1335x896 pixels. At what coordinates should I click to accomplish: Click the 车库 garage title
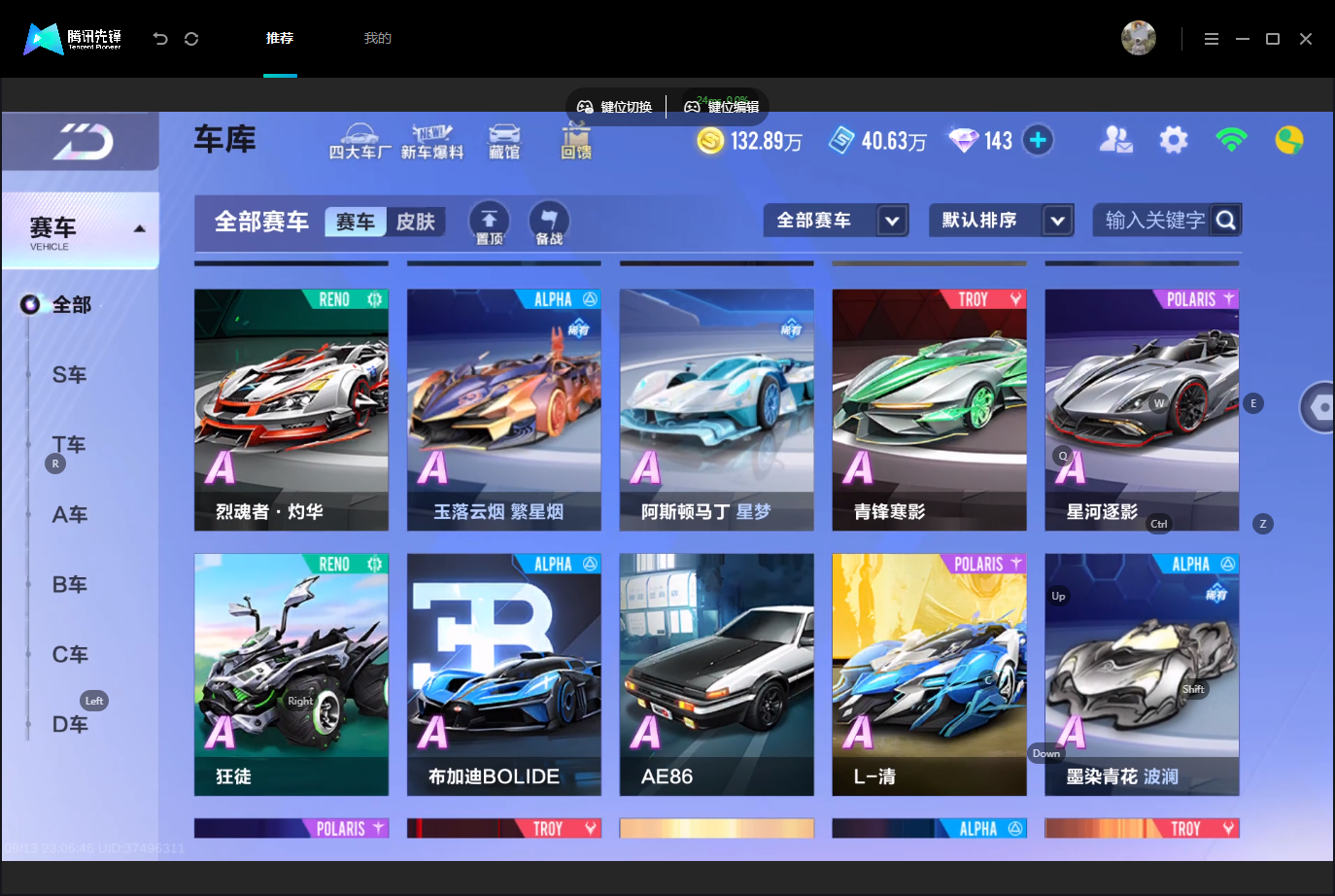225,140
